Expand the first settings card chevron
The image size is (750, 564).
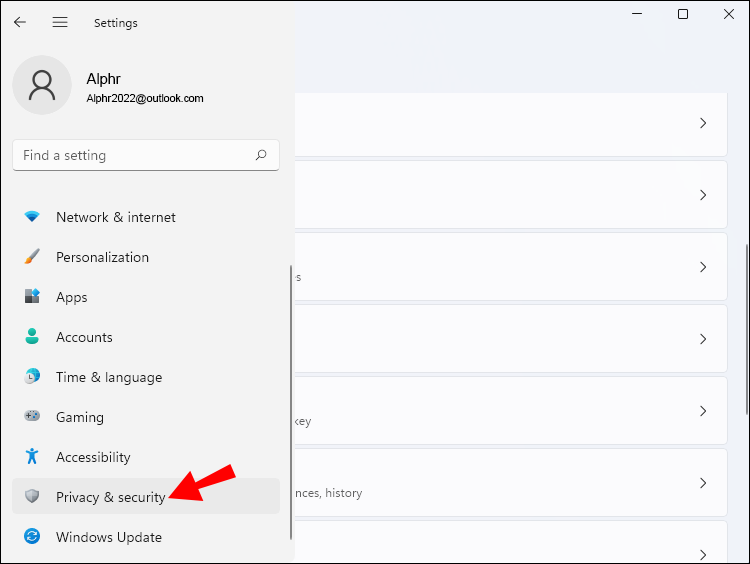[x=703, y=123]
